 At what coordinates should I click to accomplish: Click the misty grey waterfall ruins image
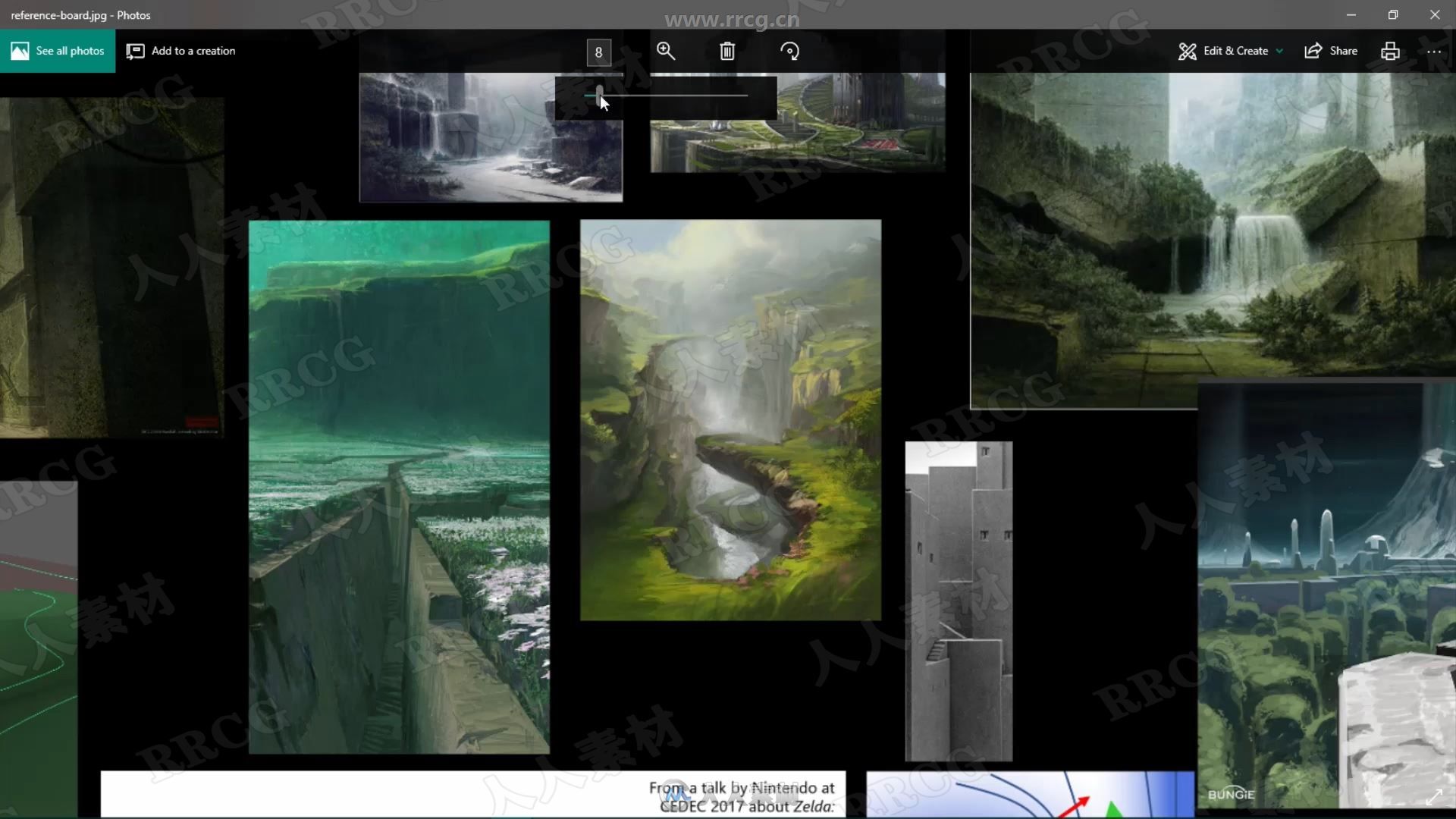pos(491,137)
